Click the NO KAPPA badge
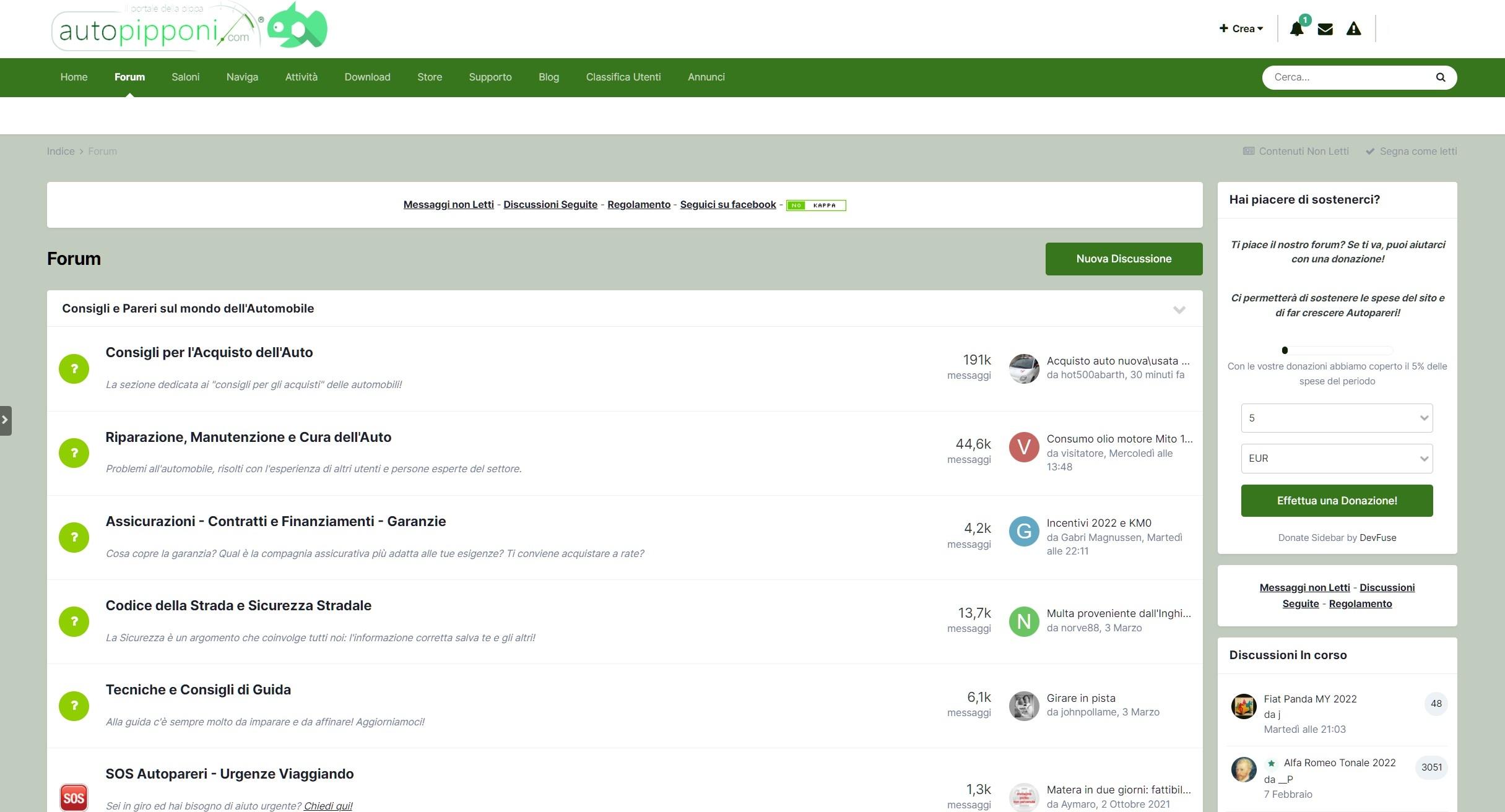The image size is (1505, 812). [815, 205]
